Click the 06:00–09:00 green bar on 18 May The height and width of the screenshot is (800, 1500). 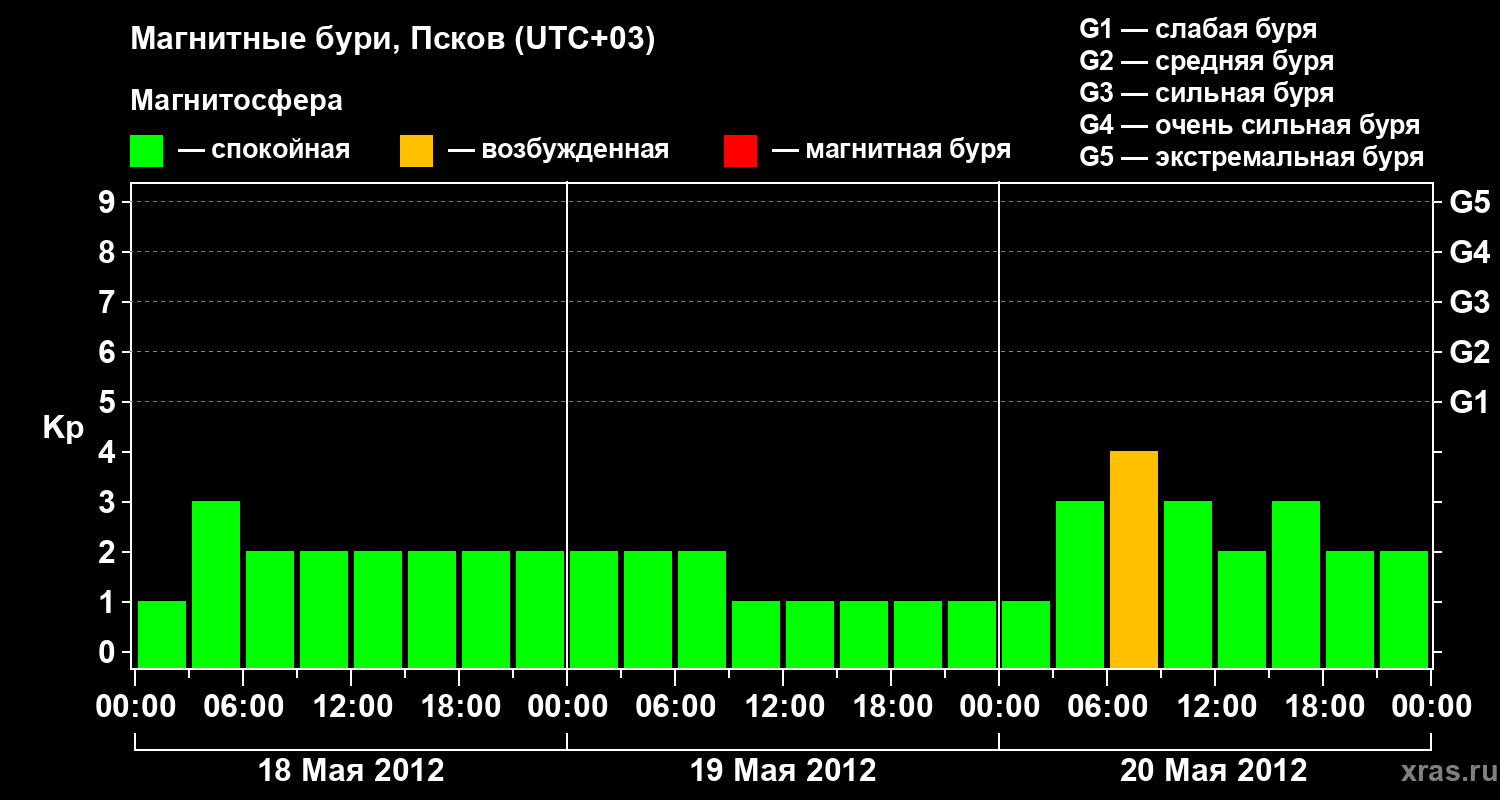270,609
